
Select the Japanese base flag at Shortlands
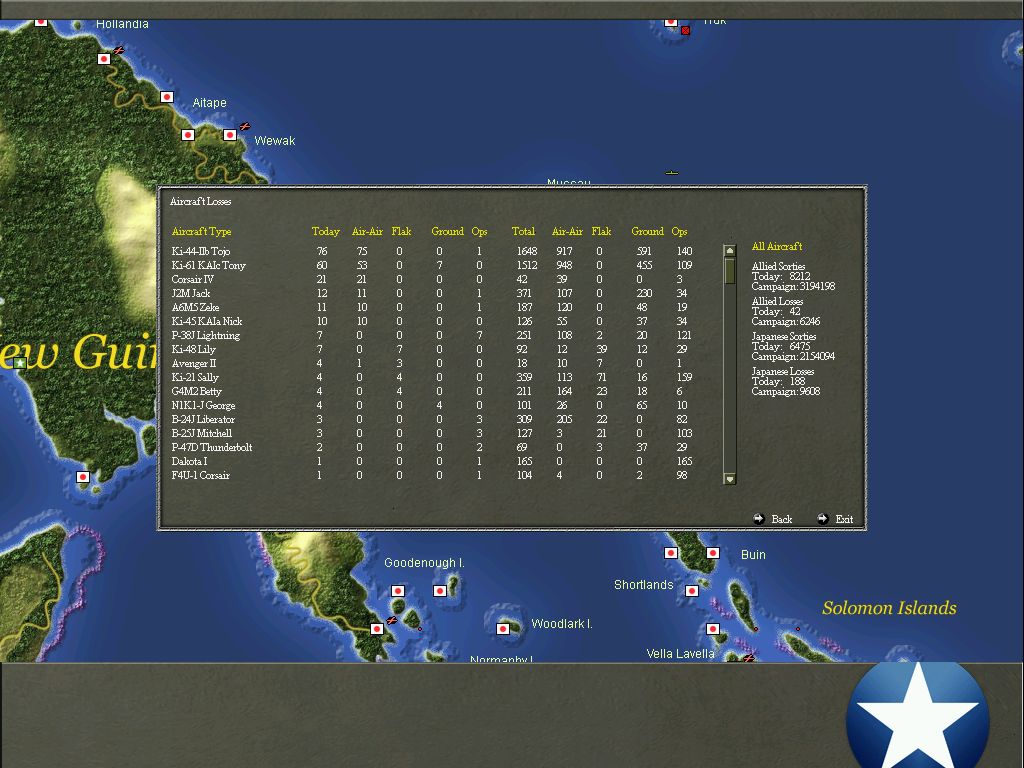click(x=692, y=591)
